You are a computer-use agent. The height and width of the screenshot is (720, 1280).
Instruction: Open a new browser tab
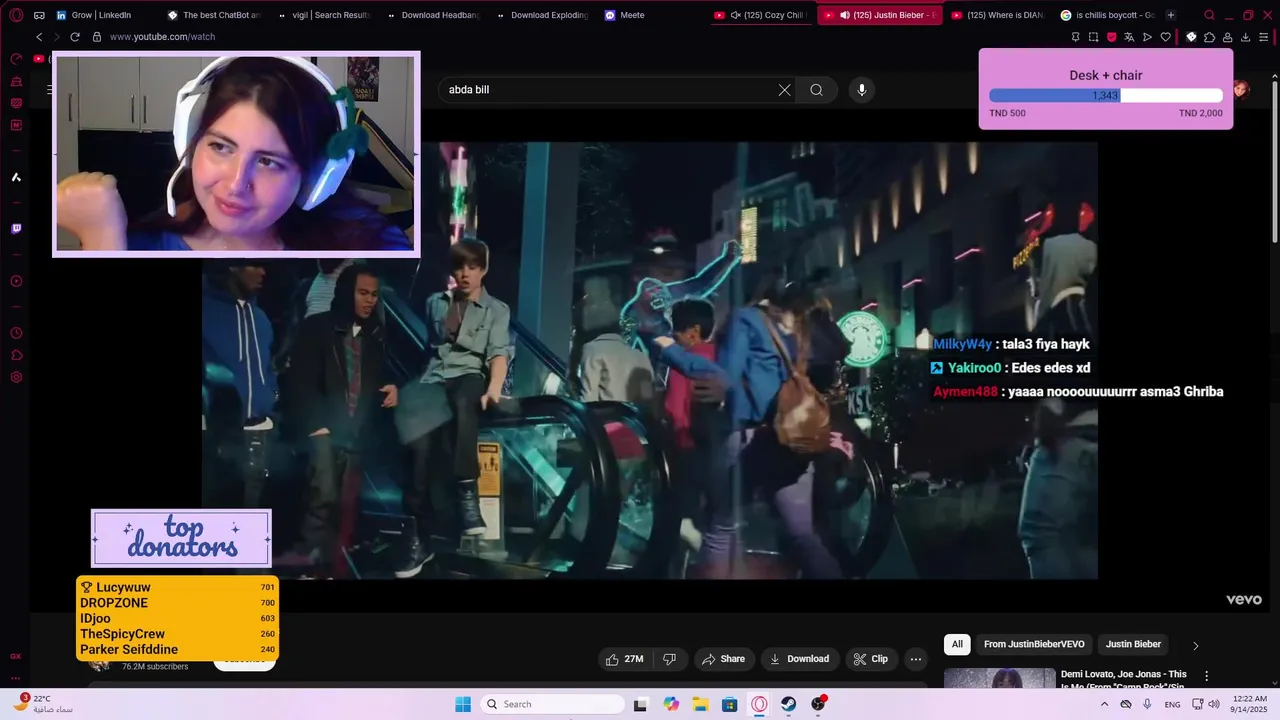[1171, 15]
